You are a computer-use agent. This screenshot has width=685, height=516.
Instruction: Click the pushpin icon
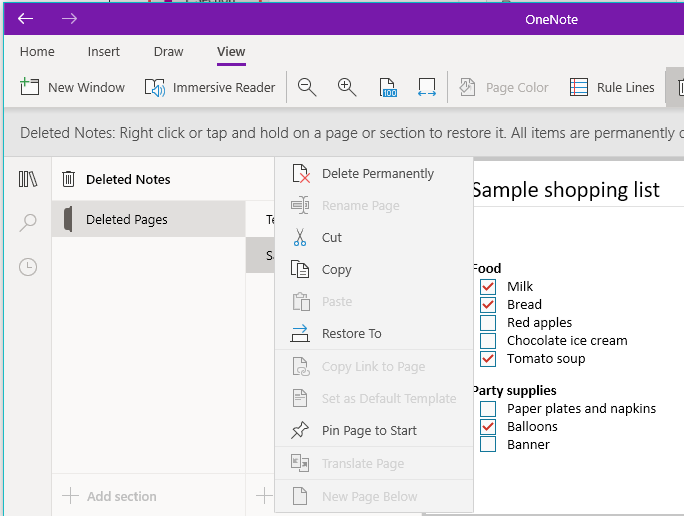coord(300,430)
